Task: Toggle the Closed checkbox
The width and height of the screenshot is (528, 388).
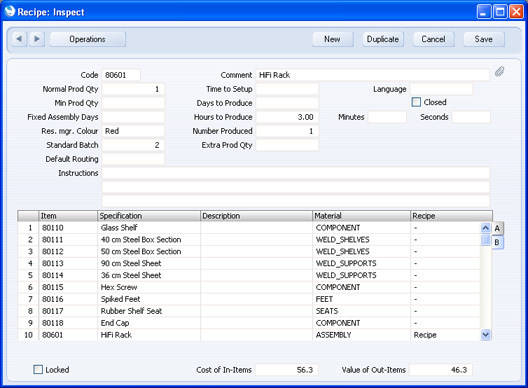Action: [x=416, y=102]
